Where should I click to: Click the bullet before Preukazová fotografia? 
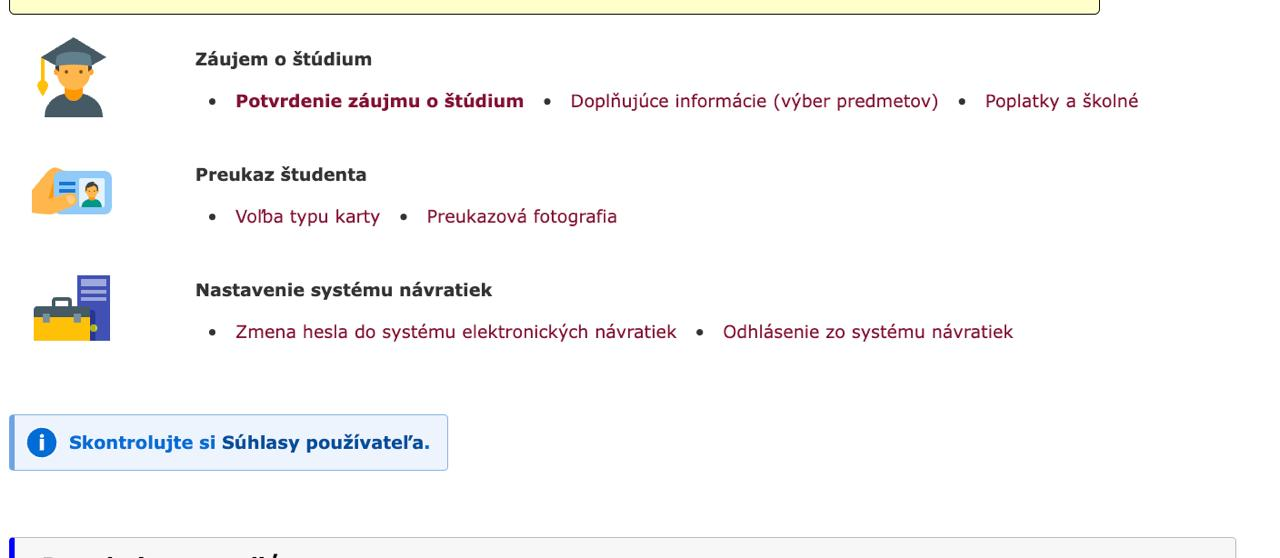click(405, 217)
